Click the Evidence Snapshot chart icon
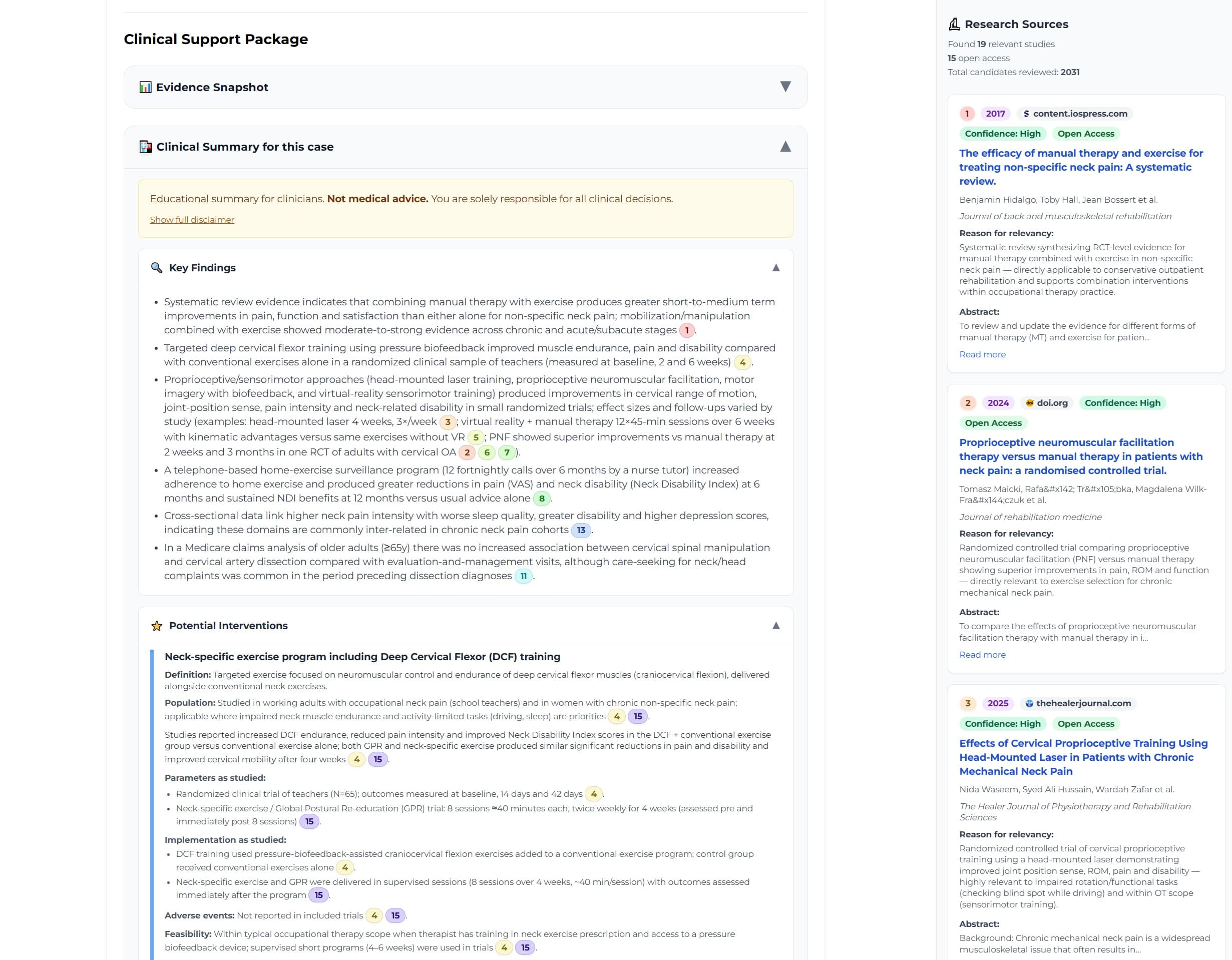 pos(145,88)
